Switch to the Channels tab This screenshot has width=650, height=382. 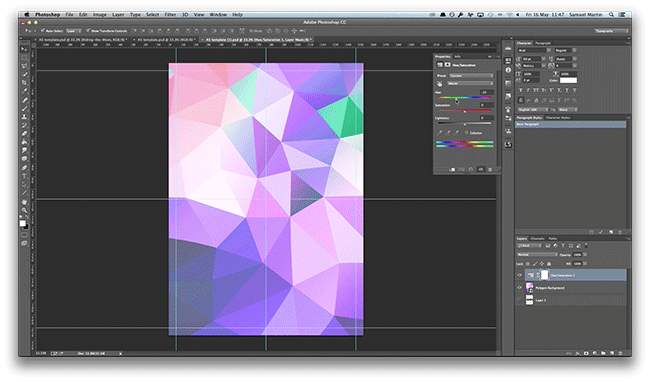tap(537, 239)
